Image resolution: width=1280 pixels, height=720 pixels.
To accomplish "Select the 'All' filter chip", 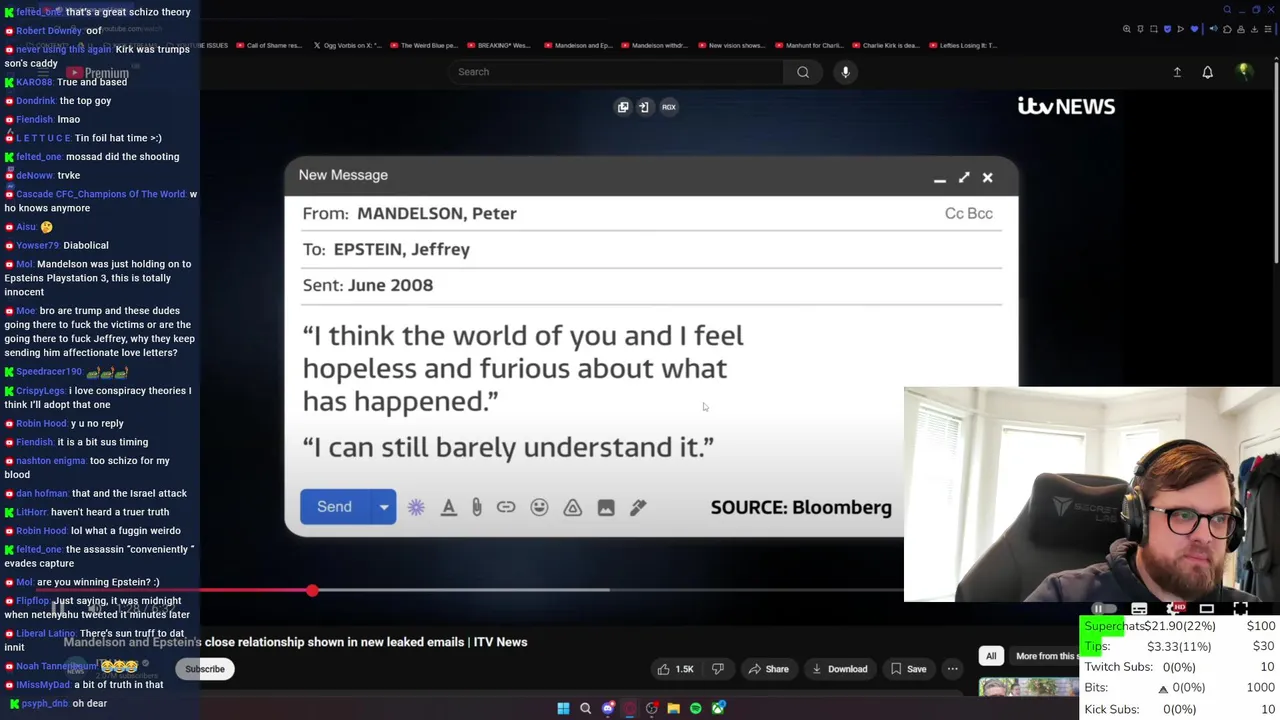I will click(x=991, y=656).
